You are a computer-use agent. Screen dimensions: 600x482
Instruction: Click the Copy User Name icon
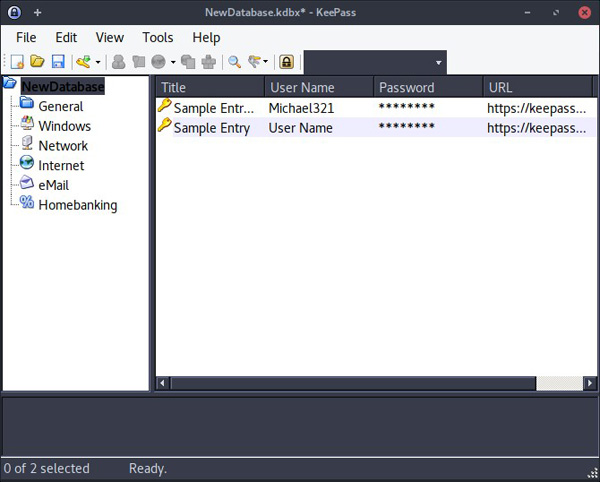tap(119, 62)
